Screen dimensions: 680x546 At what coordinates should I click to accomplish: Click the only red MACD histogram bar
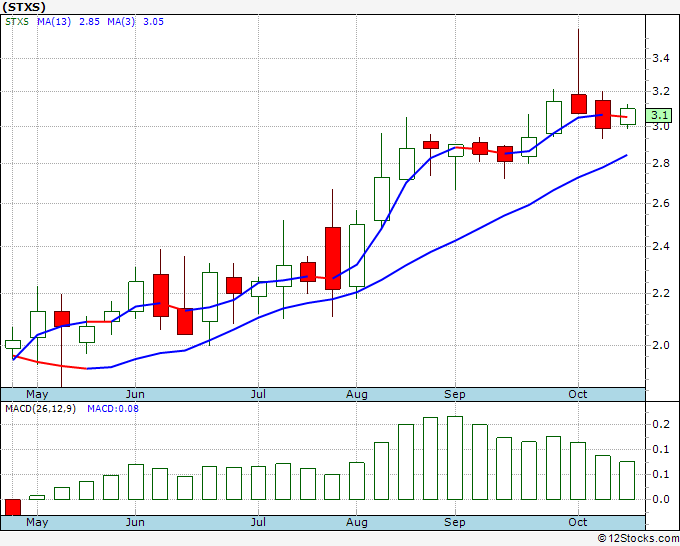(13, 507)
